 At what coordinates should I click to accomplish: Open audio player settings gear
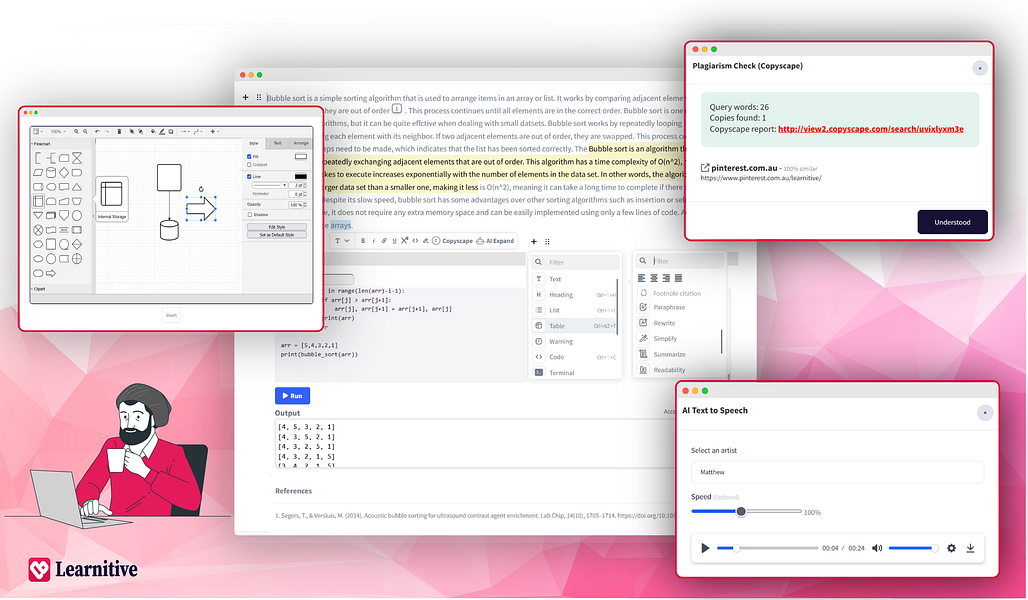pos(951,548)
